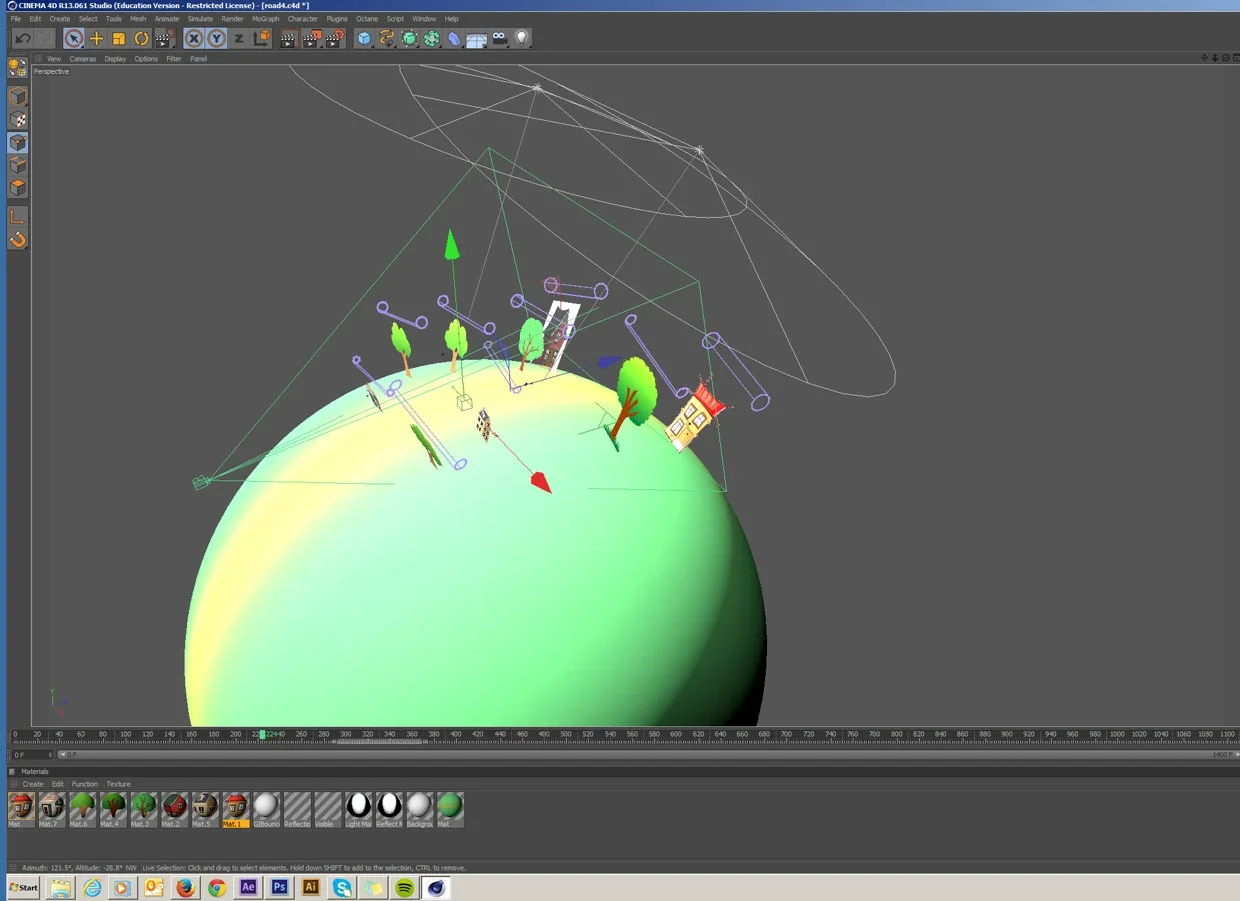Toggle the axis L-shaped tool
The height and width of the screenshot is (901, 1240).
pos(18,216)
